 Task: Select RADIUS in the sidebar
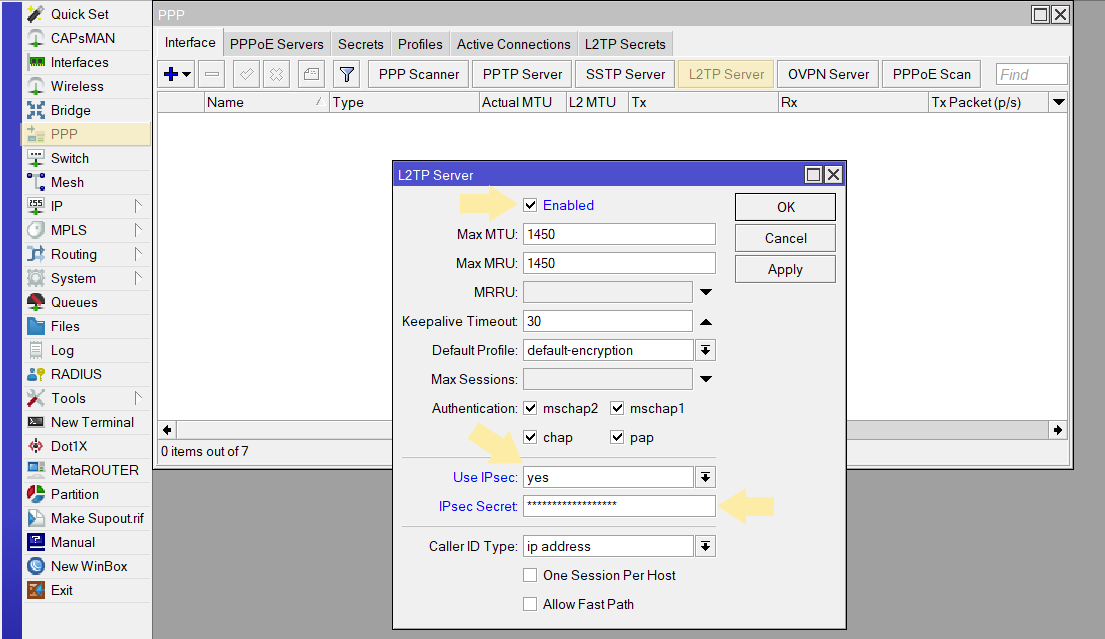[x=76, y=374]
